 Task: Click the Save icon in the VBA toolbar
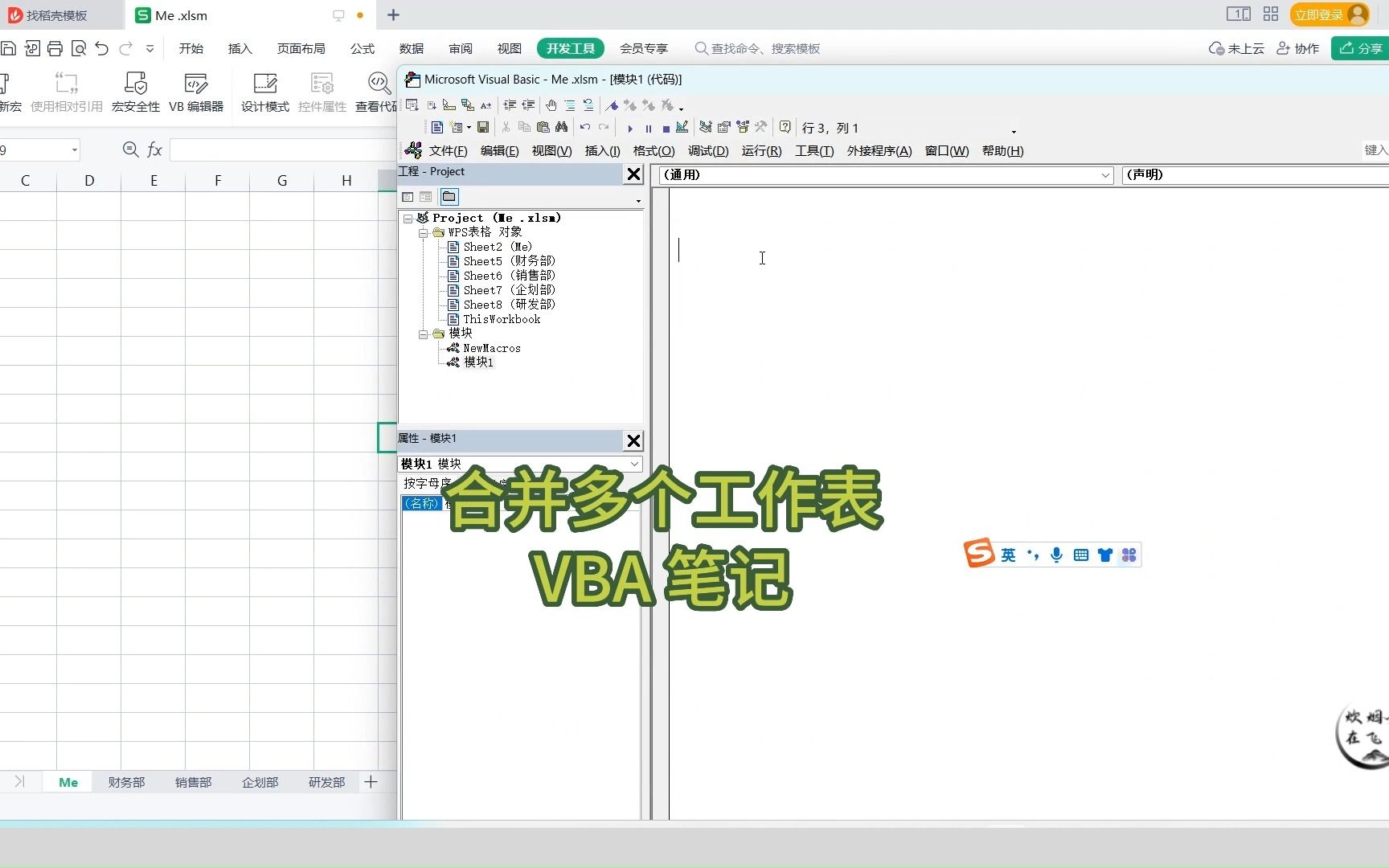[483, 127]
